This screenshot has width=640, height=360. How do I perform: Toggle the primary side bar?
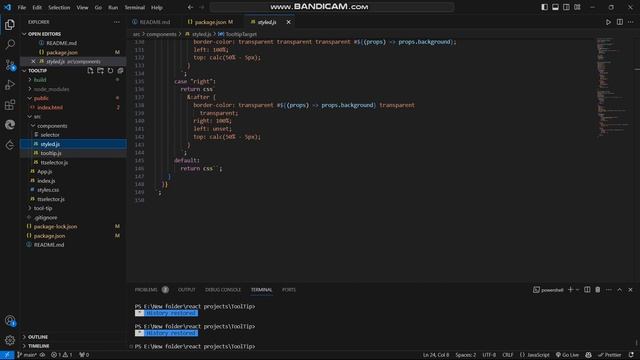pos(544,7)
